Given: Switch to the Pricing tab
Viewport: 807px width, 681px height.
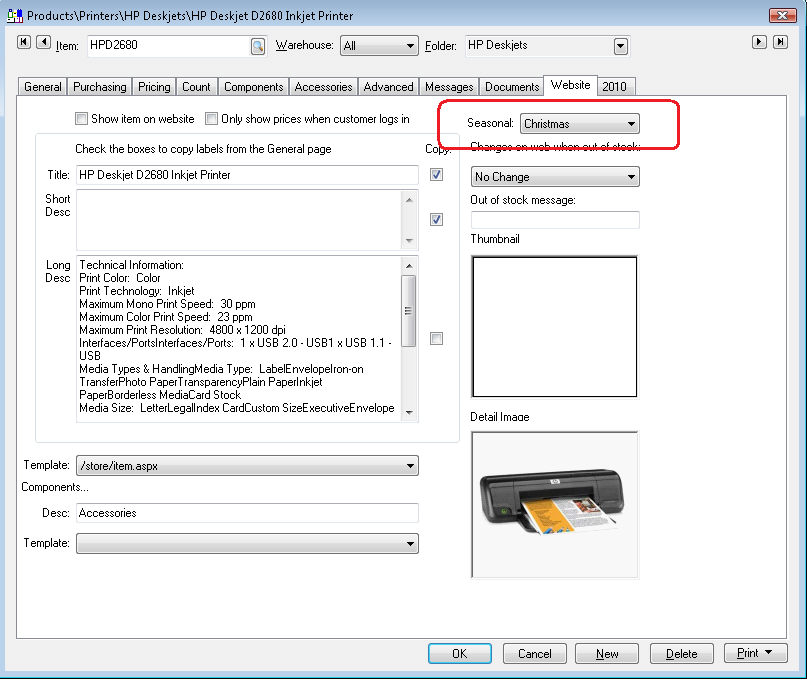Looking at the screenshot, I should 154,87.
